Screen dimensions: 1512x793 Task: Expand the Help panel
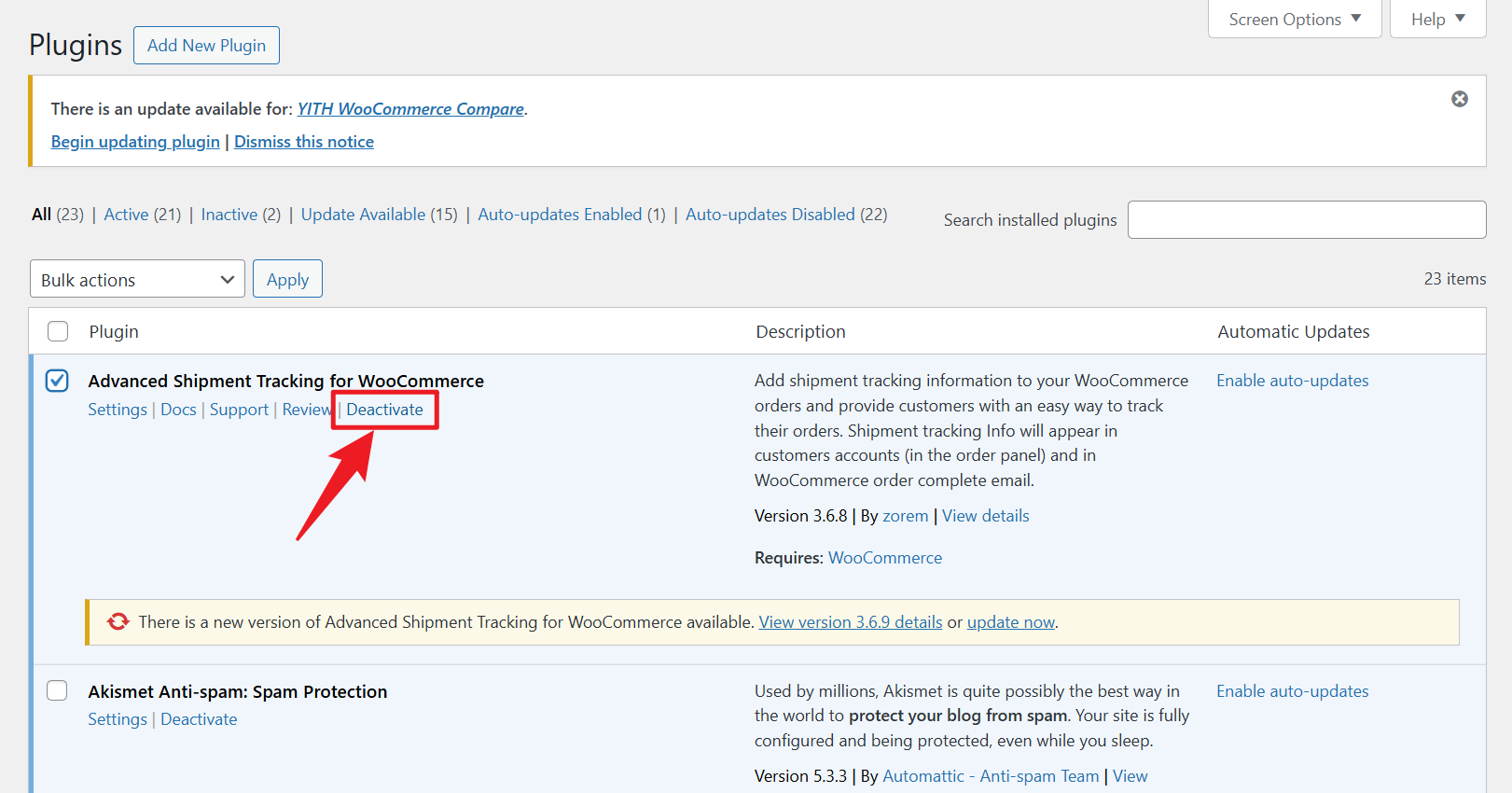1437,19
